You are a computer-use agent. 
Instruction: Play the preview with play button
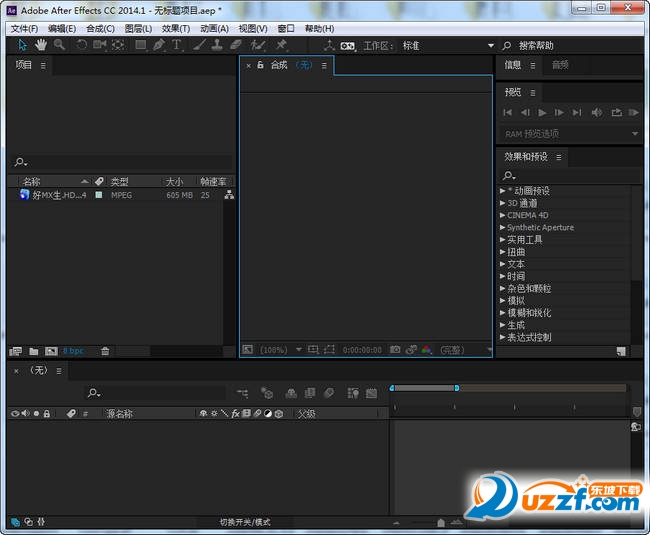click(542, 113)
